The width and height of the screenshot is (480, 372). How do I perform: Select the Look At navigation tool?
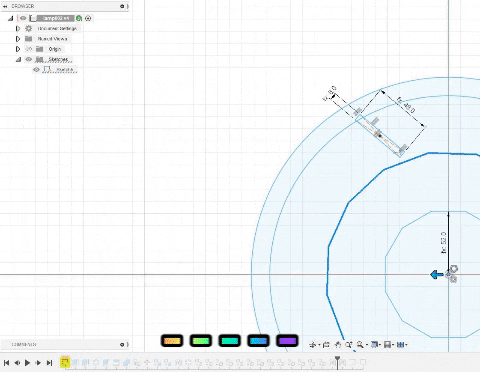(x=326, y=345)
